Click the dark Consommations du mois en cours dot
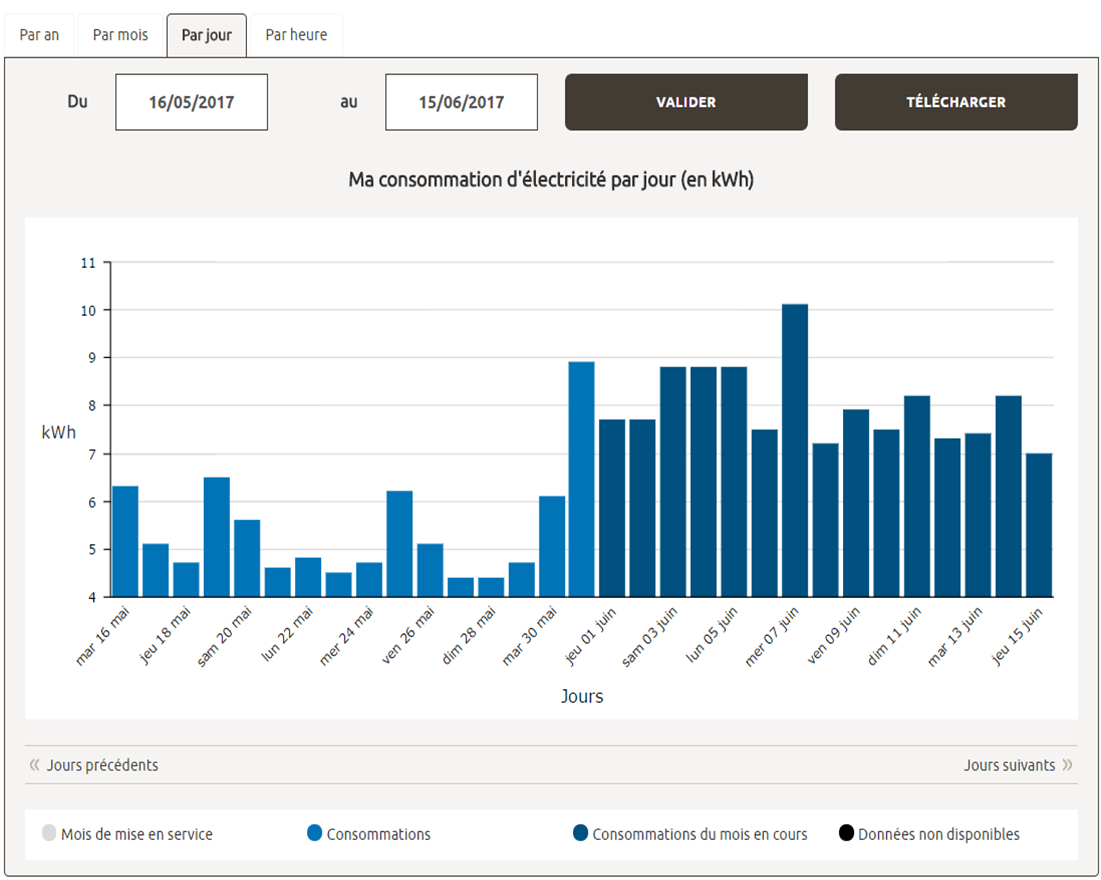The width and height of the screenshot is (1101, 880). 582,833
